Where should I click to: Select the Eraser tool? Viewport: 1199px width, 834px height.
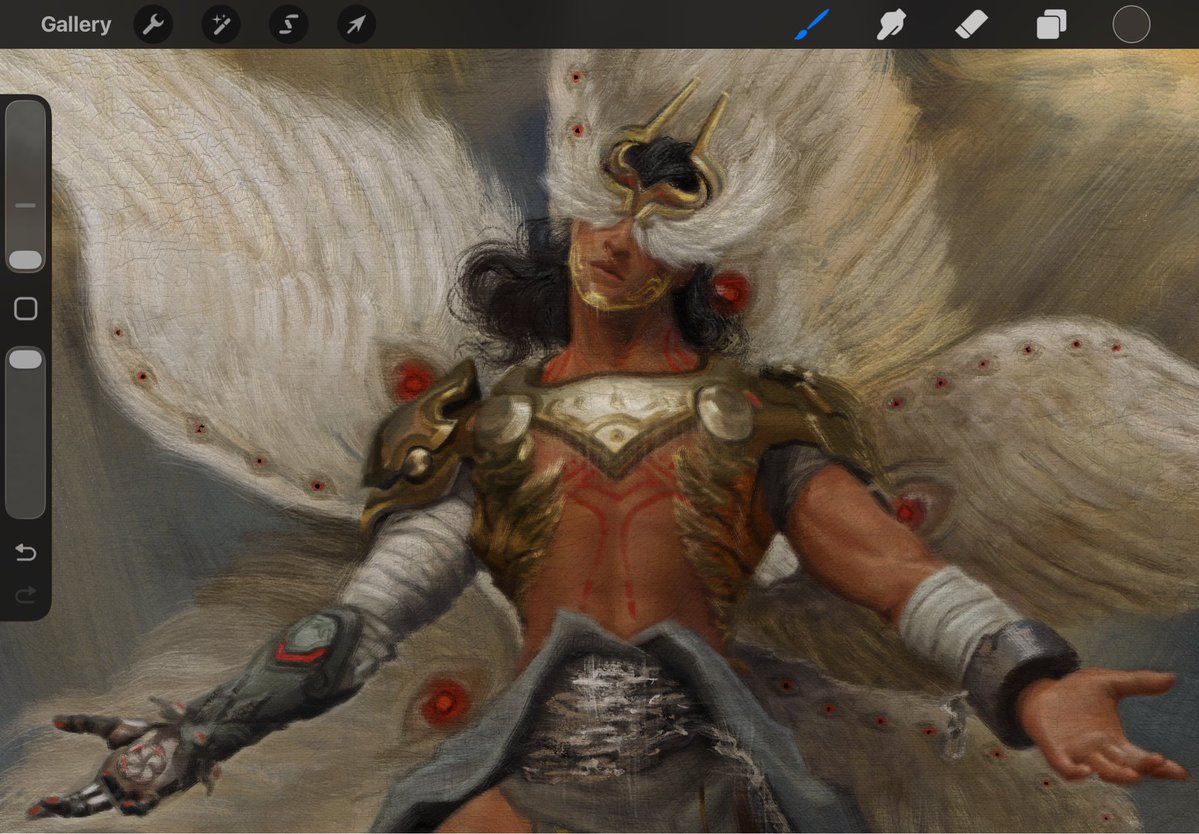971,24
